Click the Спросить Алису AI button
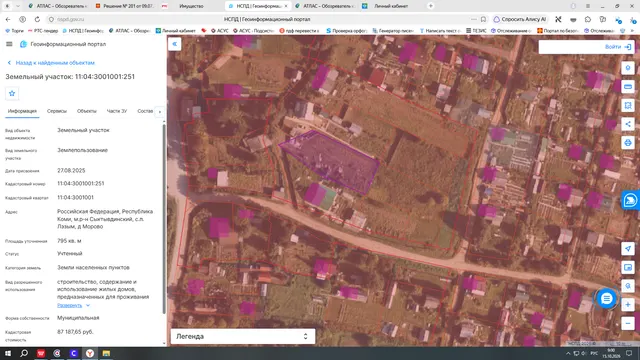This screenshot has height=360, width=640. pos(520,19)
